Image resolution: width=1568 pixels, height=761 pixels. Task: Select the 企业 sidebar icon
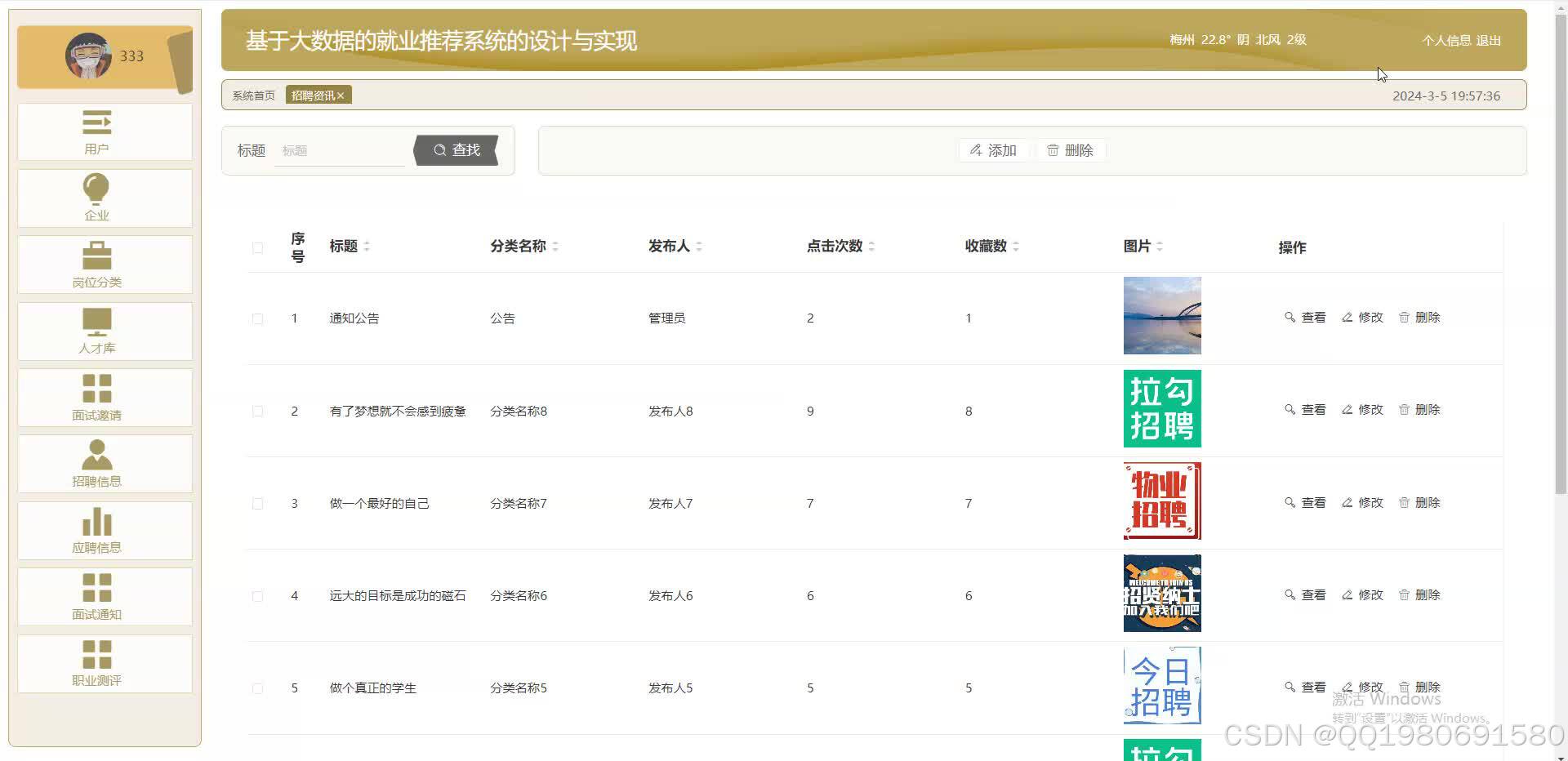[x=97, y=198]
